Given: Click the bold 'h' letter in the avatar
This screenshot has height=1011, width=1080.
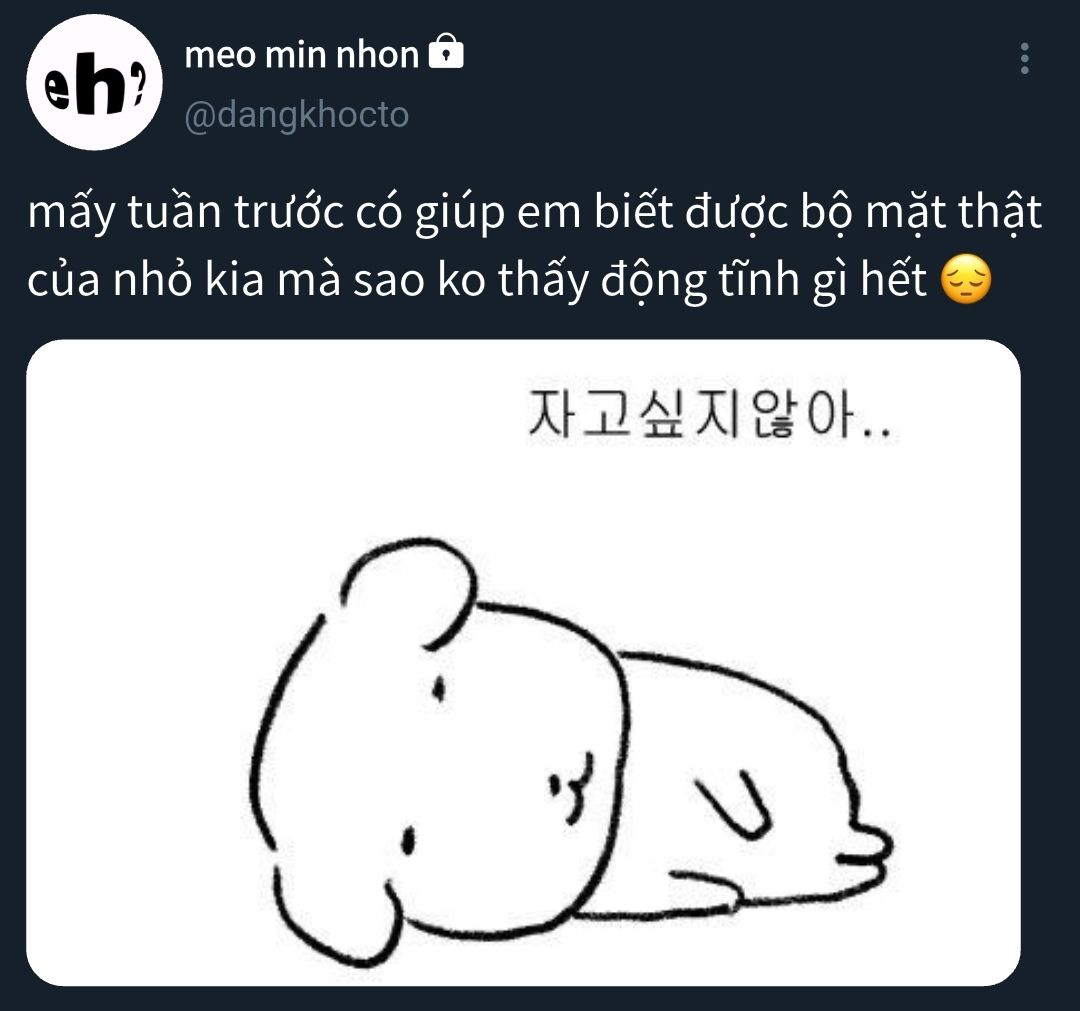Looking at the screenshot, I should (x=101, y=82).
